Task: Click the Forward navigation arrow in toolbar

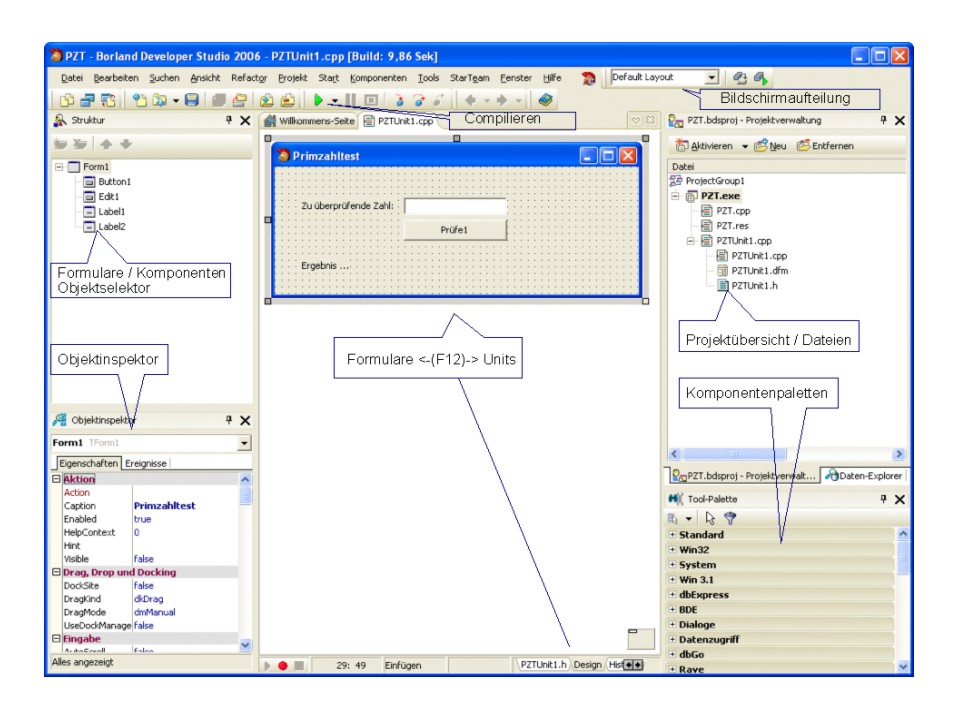Action: [502, 100]
